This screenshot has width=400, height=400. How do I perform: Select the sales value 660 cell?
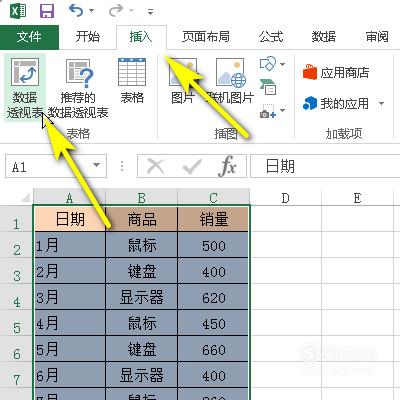(214, 349)
